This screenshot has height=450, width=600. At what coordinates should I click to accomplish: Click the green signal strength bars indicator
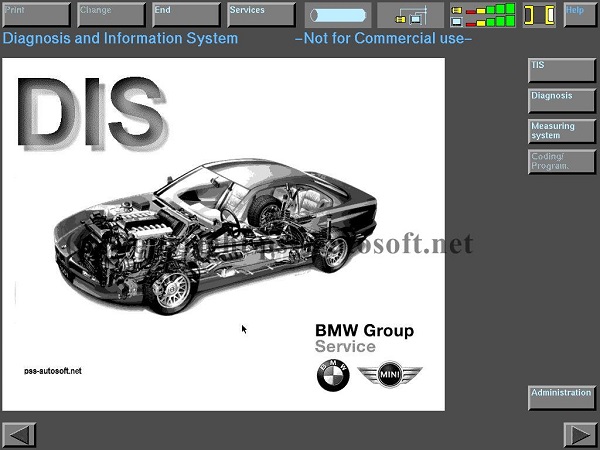[x=482, y=15]
